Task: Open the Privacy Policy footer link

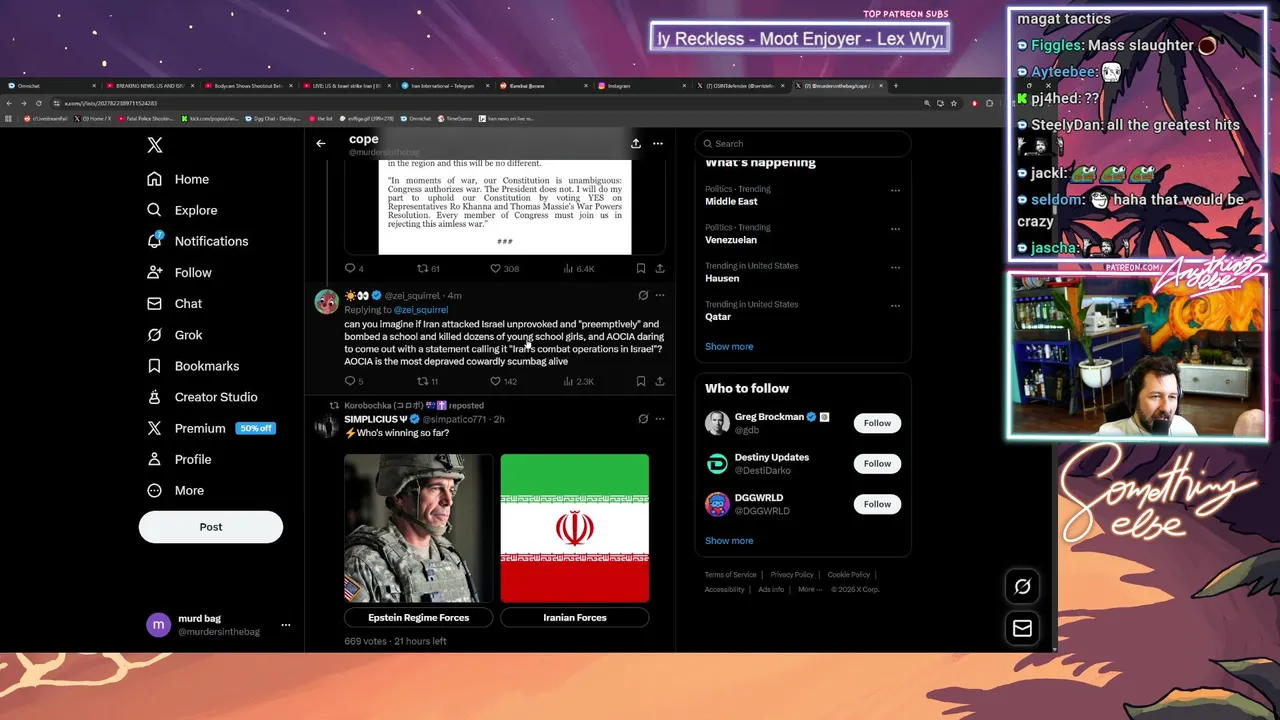Action: [x=792, y=575]
